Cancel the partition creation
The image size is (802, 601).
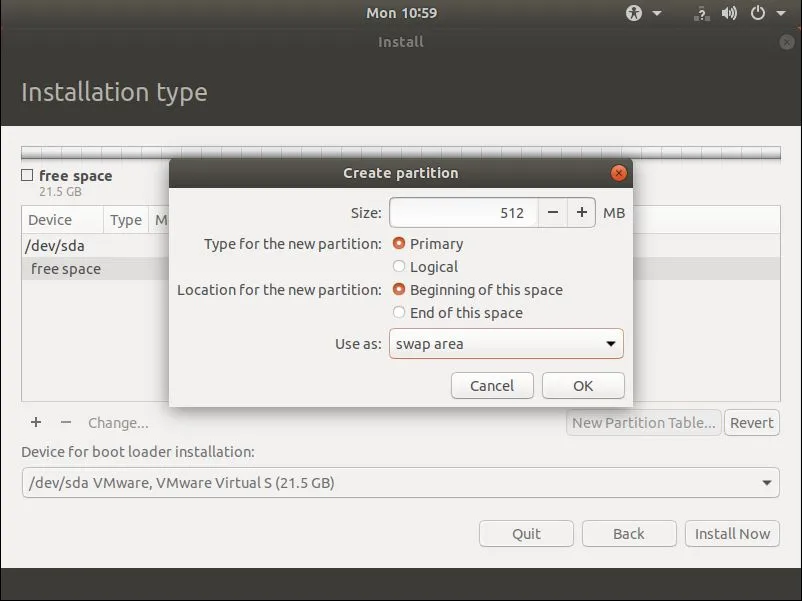pyautogui.click(x=492, y=386)
